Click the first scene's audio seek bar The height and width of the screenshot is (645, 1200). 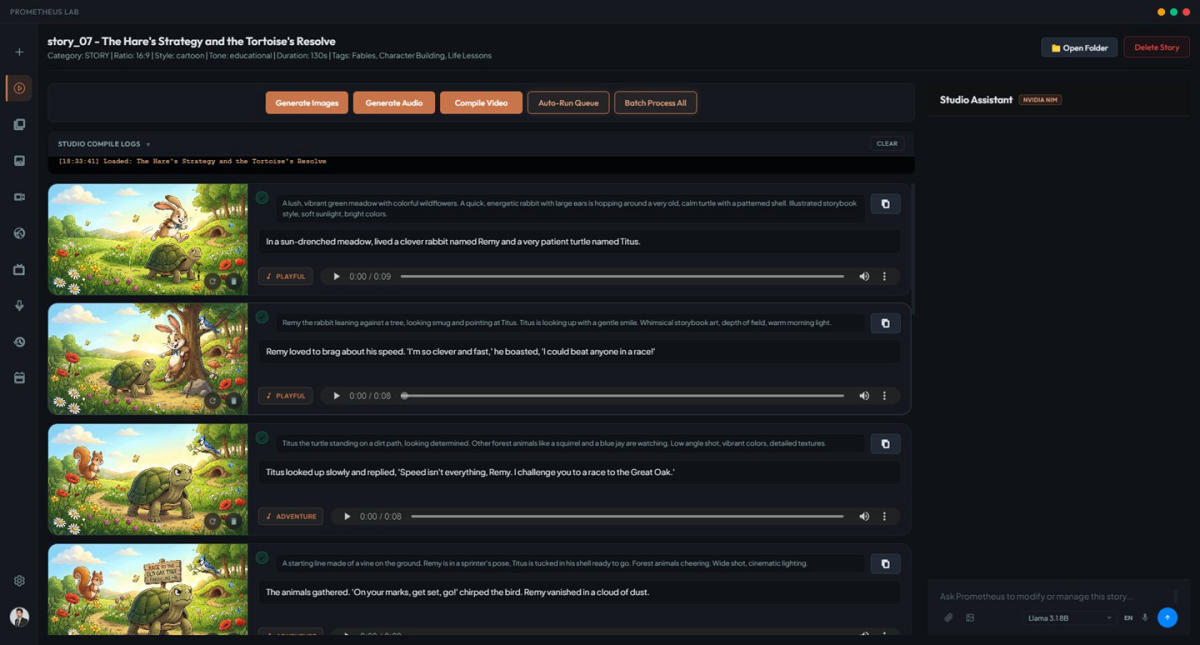point(626,276)
